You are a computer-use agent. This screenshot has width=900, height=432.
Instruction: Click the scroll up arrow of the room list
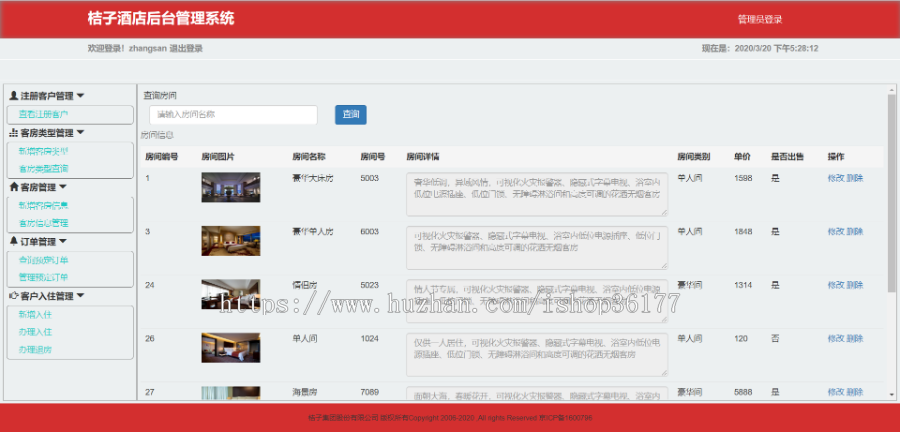coord(891,90)
